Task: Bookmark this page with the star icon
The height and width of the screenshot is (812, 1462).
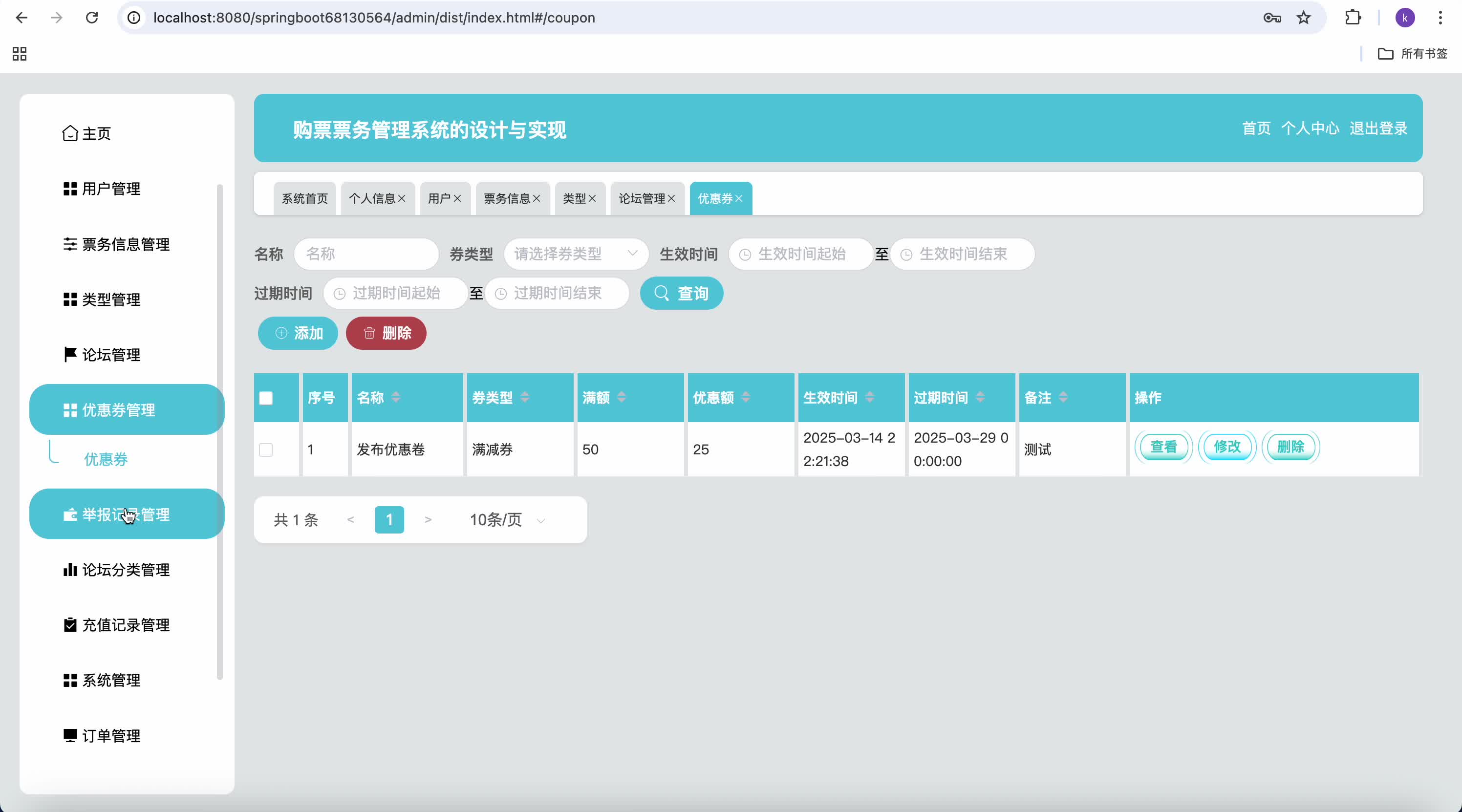Action: (x=1304, y=18)
